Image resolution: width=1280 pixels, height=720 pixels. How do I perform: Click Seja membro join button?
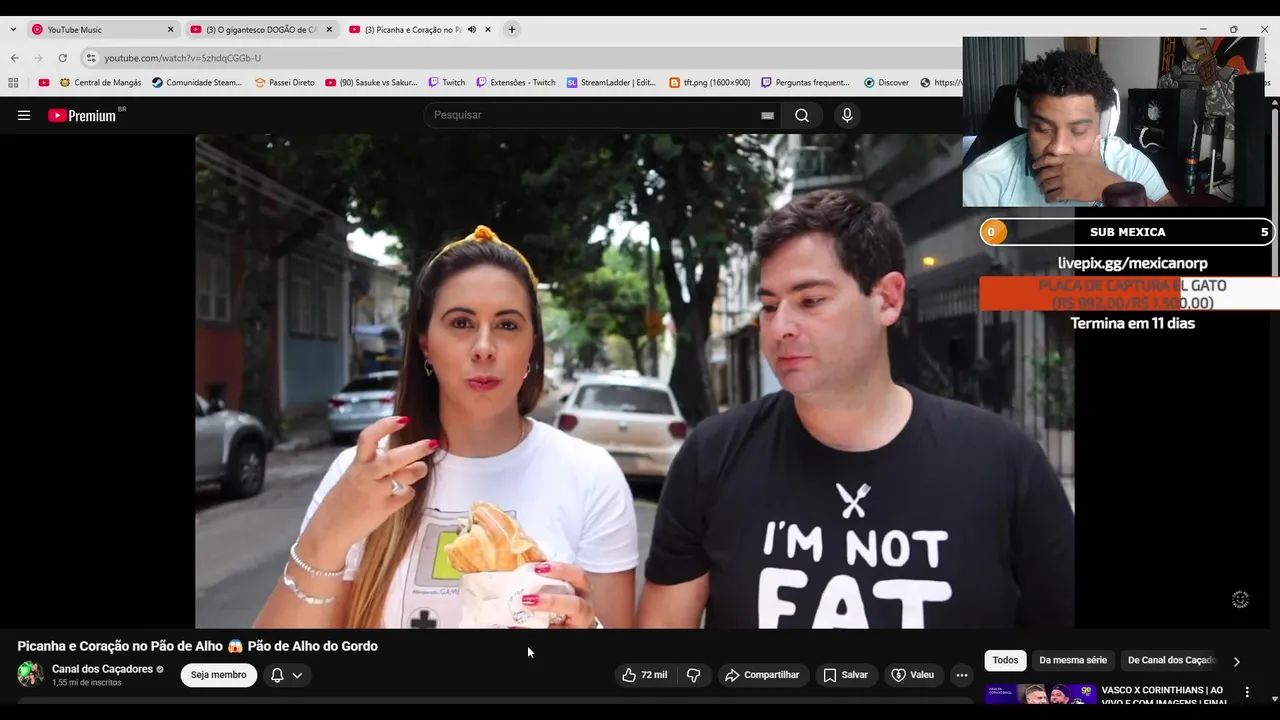pos(219,675)
